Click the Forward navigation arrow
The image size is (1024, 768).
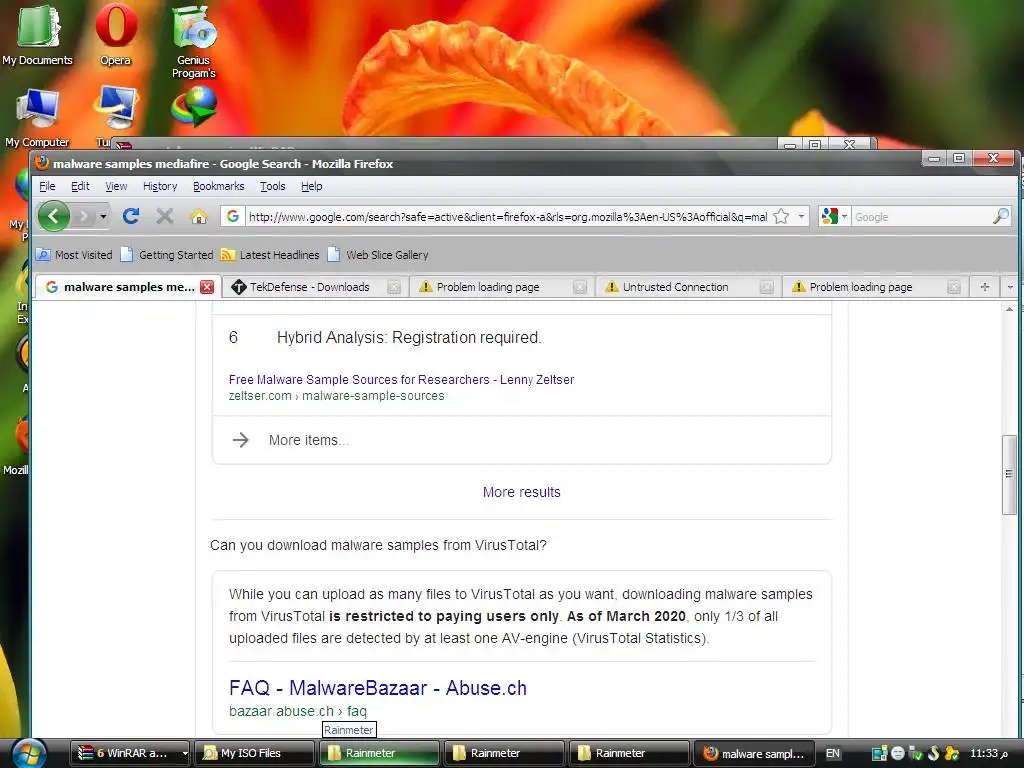point(84,216)
